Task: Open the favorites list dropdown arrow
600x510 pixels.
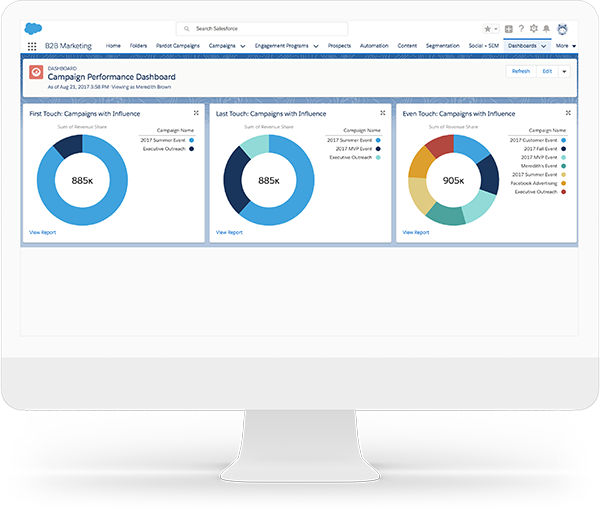Action: tap(496, 29)
